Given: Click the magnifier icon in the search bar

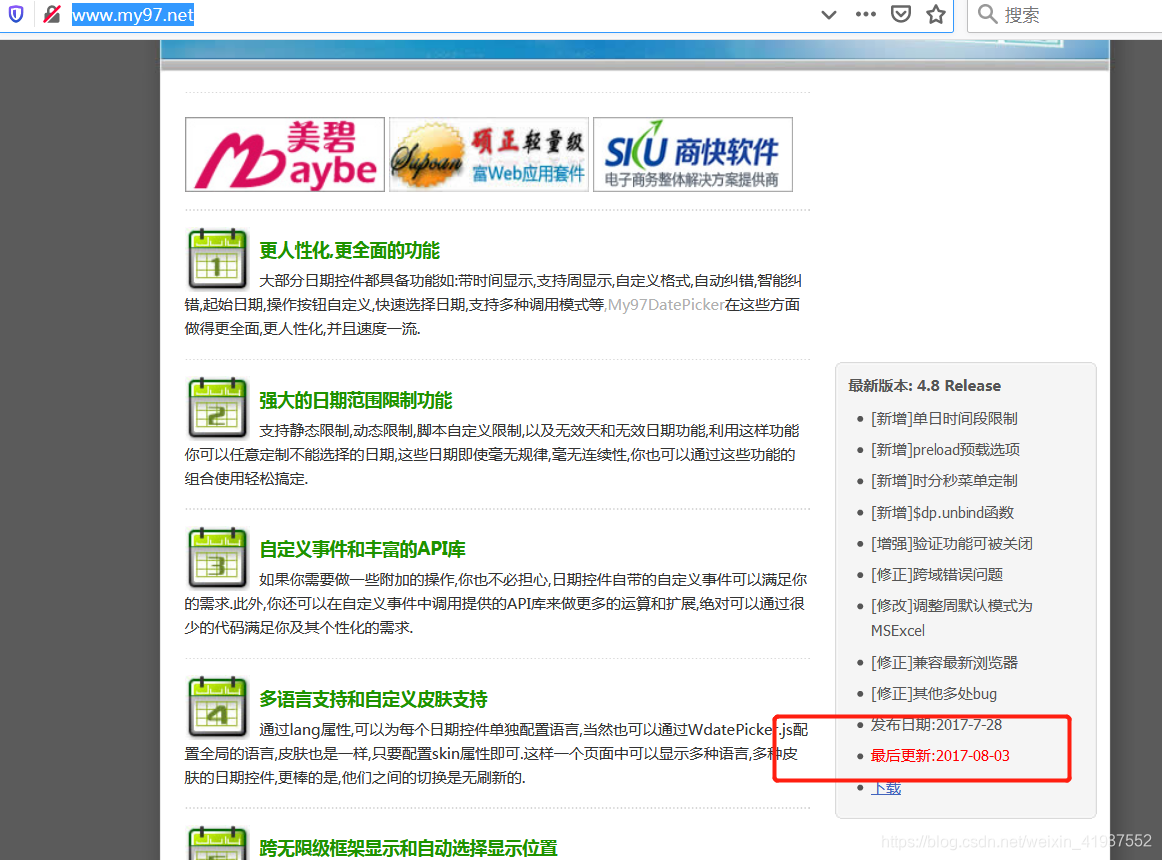Looking at the screenshot, I should (x=985, y=14).
